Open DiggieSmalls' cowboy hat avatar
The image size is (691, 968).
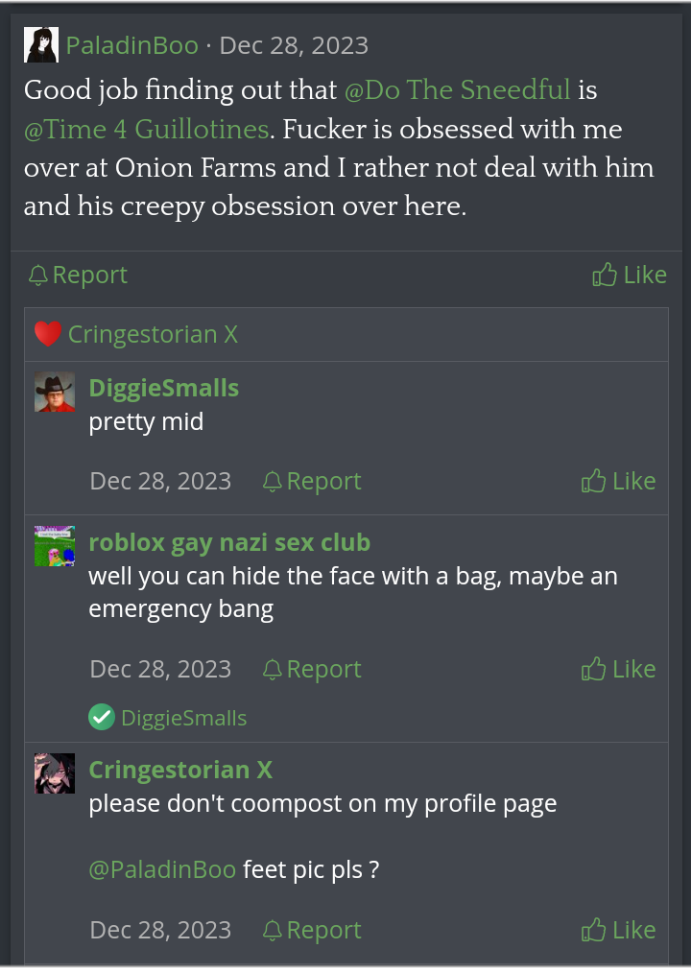click(x=55, y=393)
